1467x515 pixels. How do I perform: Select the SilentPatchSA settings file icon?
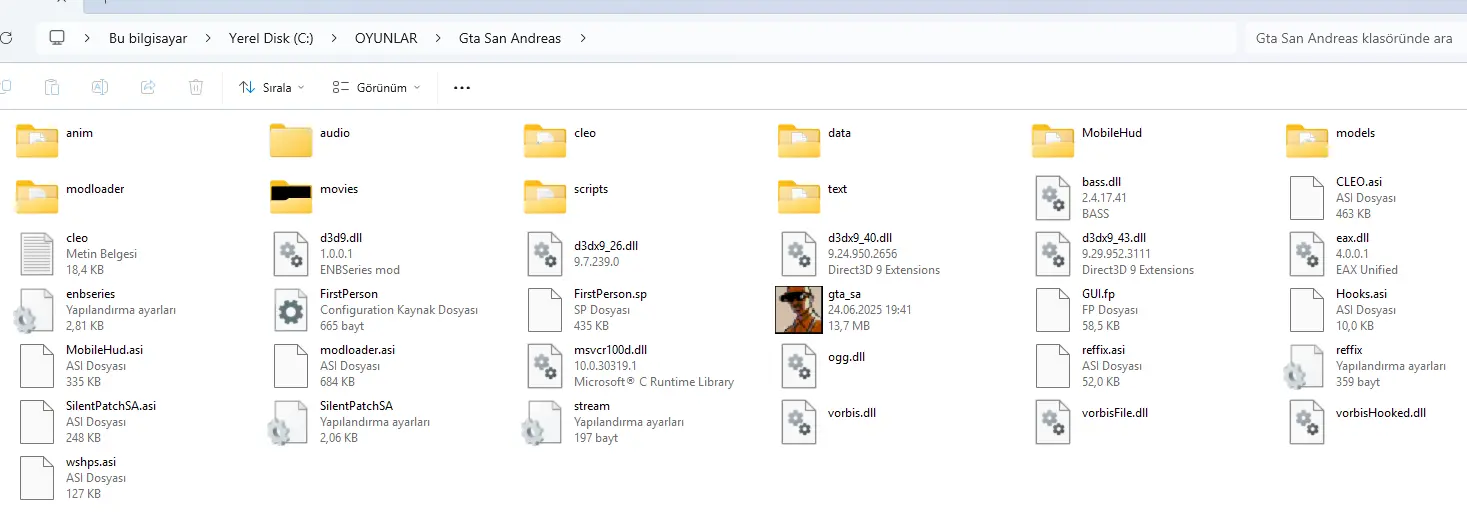click(x=289, y=422)
